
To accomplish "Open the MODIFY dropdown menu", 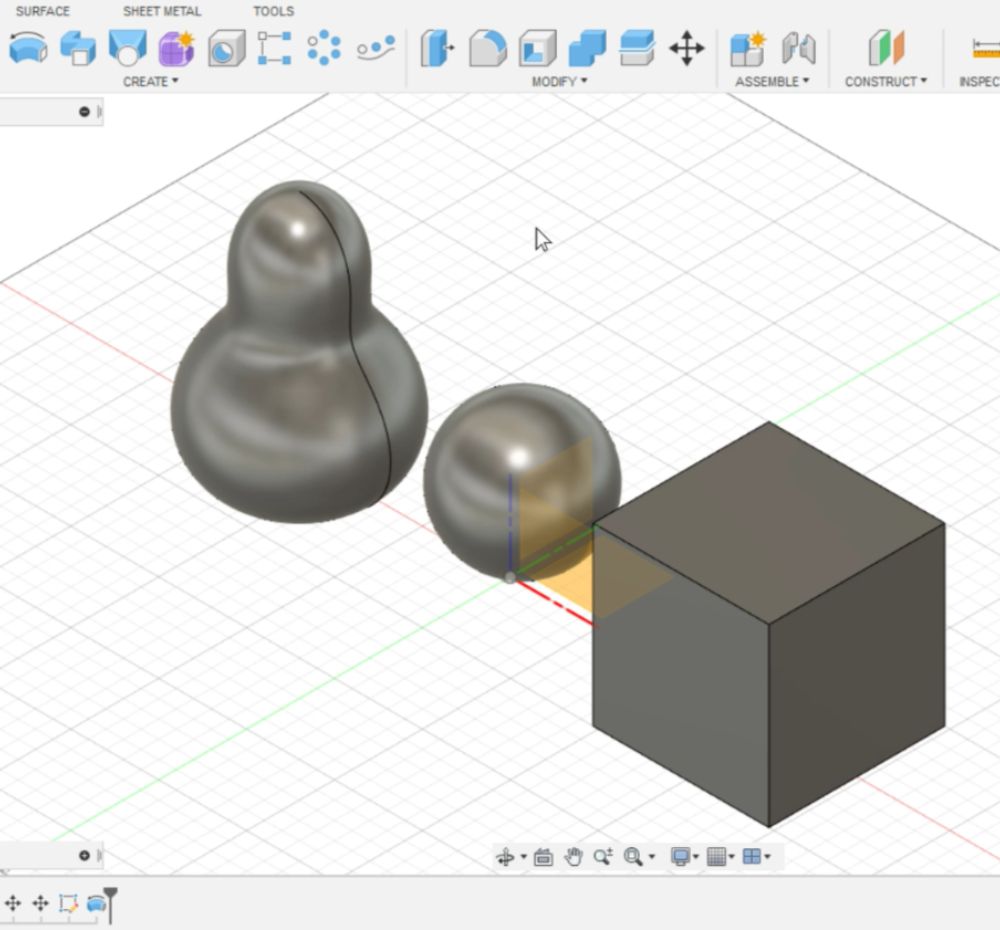I will 559,81.
